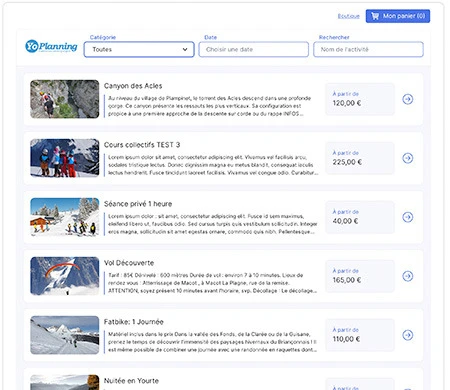
Task: Select the Fatbike: 1 Journée thumbnail
Action: click(65, 335)
